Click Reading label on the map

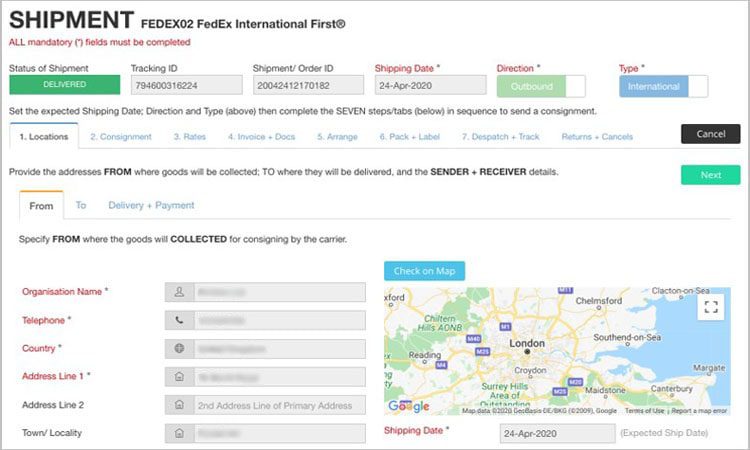[x=424, y=355]
